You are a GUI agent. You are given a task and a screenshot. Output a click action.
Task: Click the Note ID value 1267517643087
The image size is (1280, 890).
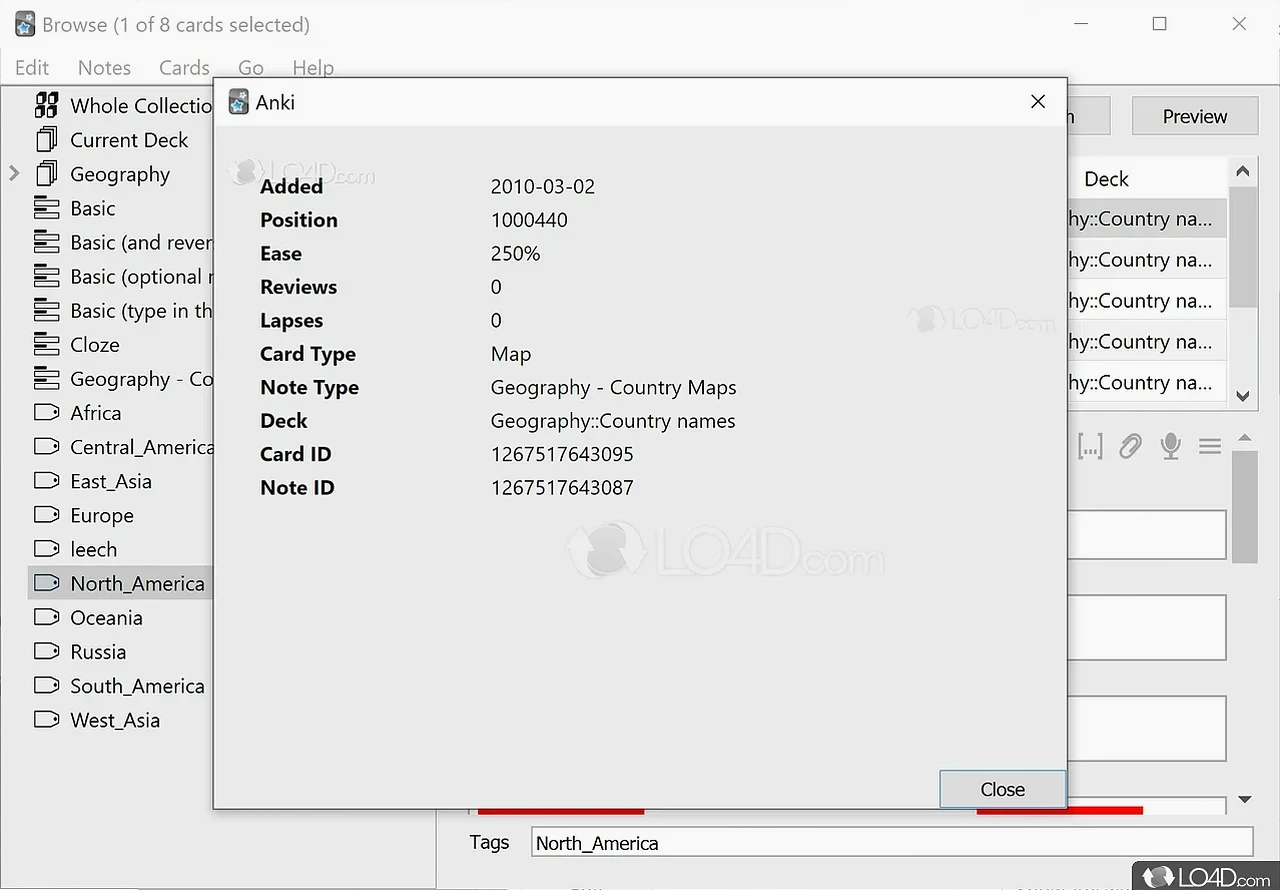(x=562, y=488)
